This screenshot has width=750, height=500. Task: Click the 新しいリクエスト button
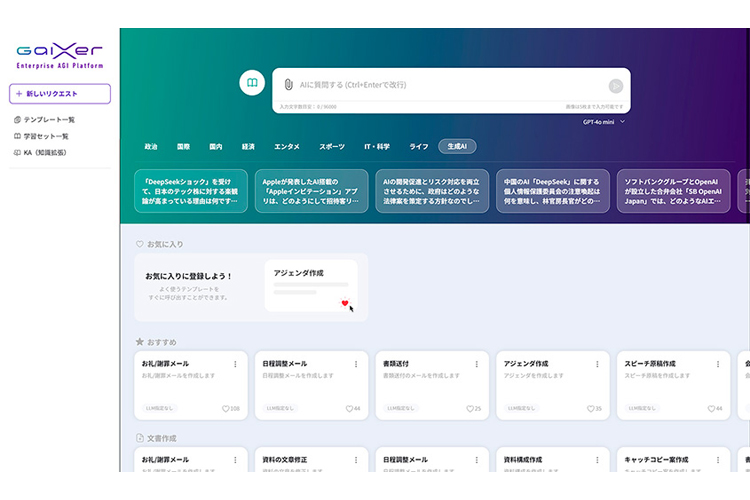tap(60, 94)
